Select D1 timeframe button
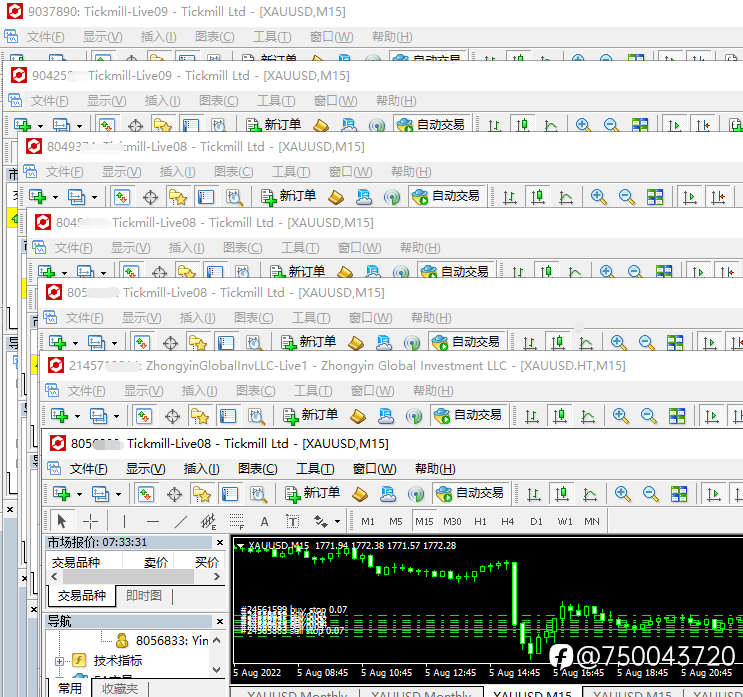The height and width of the screenshot is (697, 743). [536, 521]
